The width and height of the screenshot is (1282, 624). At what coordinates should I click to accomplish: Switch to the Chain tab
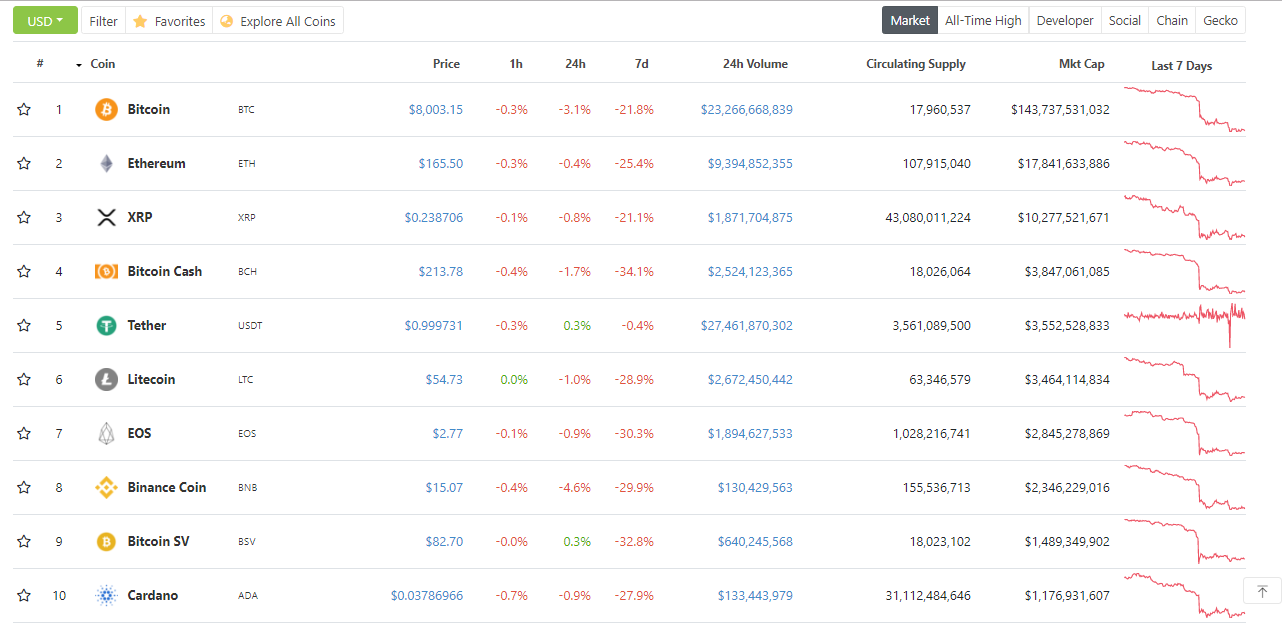[1172, 20]
